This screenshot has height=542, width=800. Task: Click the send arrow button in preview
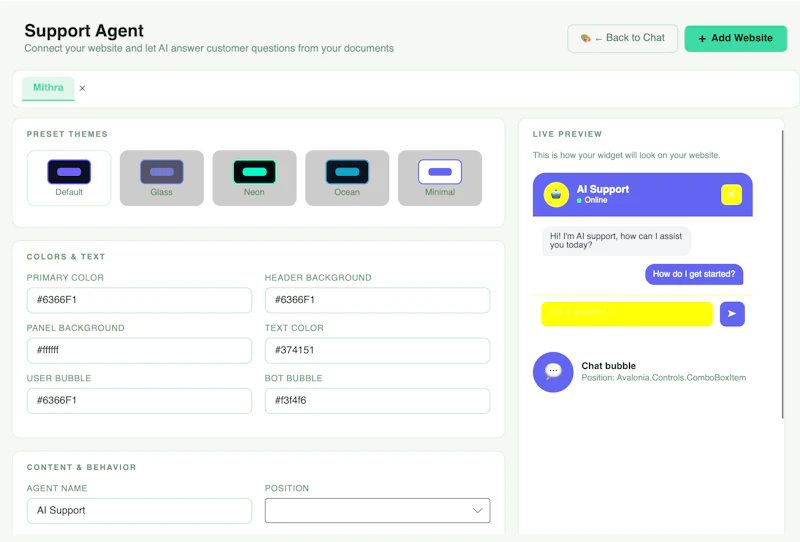732,314
